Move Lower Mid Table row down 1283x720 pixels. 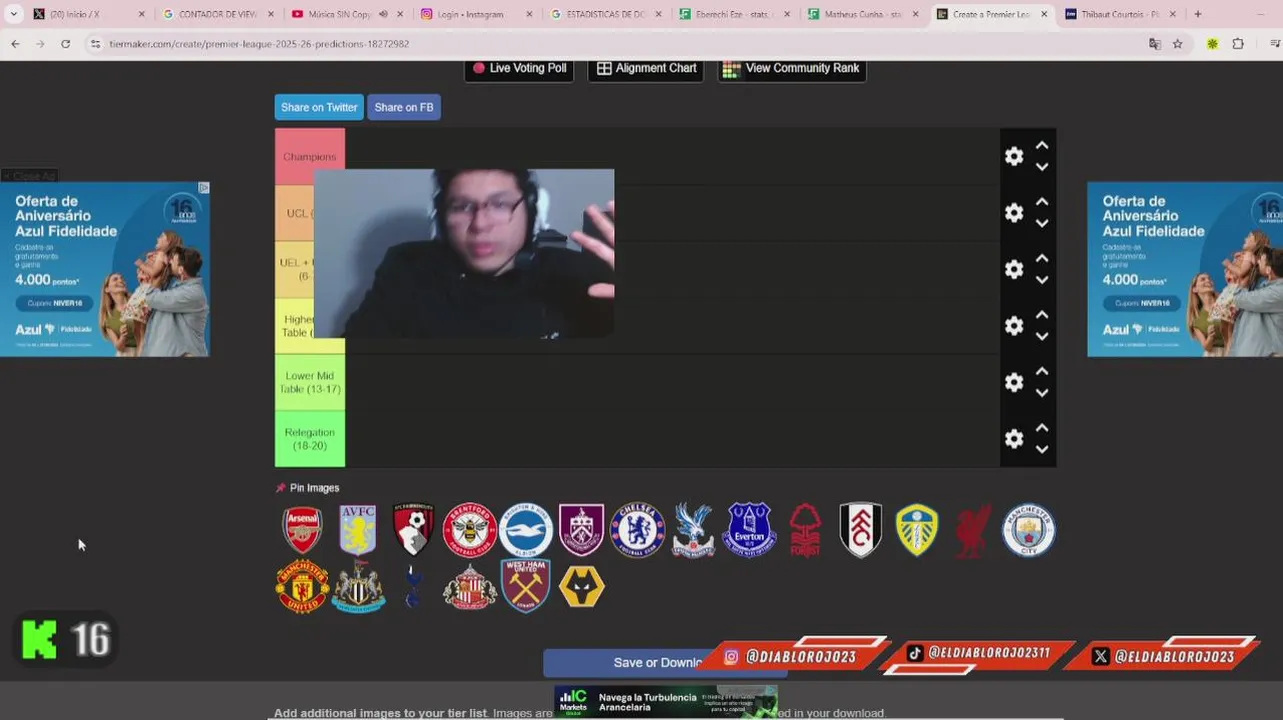point(1042,393)
